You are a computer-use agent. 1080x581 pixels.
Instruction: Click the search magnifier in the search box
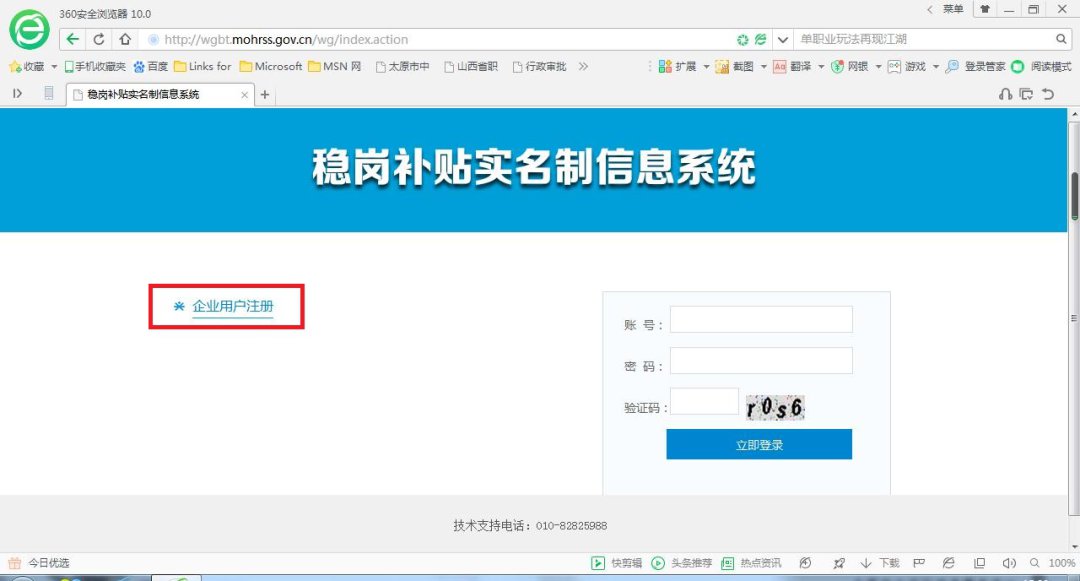[x=1061, y=39]
